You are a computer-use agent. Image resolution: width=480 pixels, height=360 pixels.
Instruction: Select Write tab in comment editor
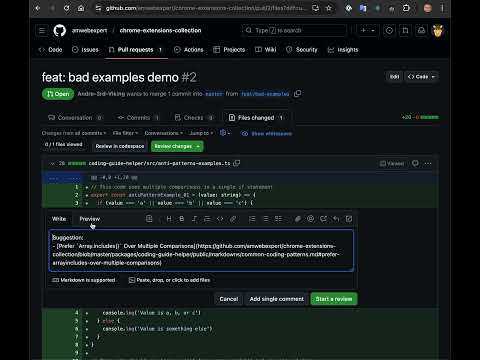pos(59,219)
